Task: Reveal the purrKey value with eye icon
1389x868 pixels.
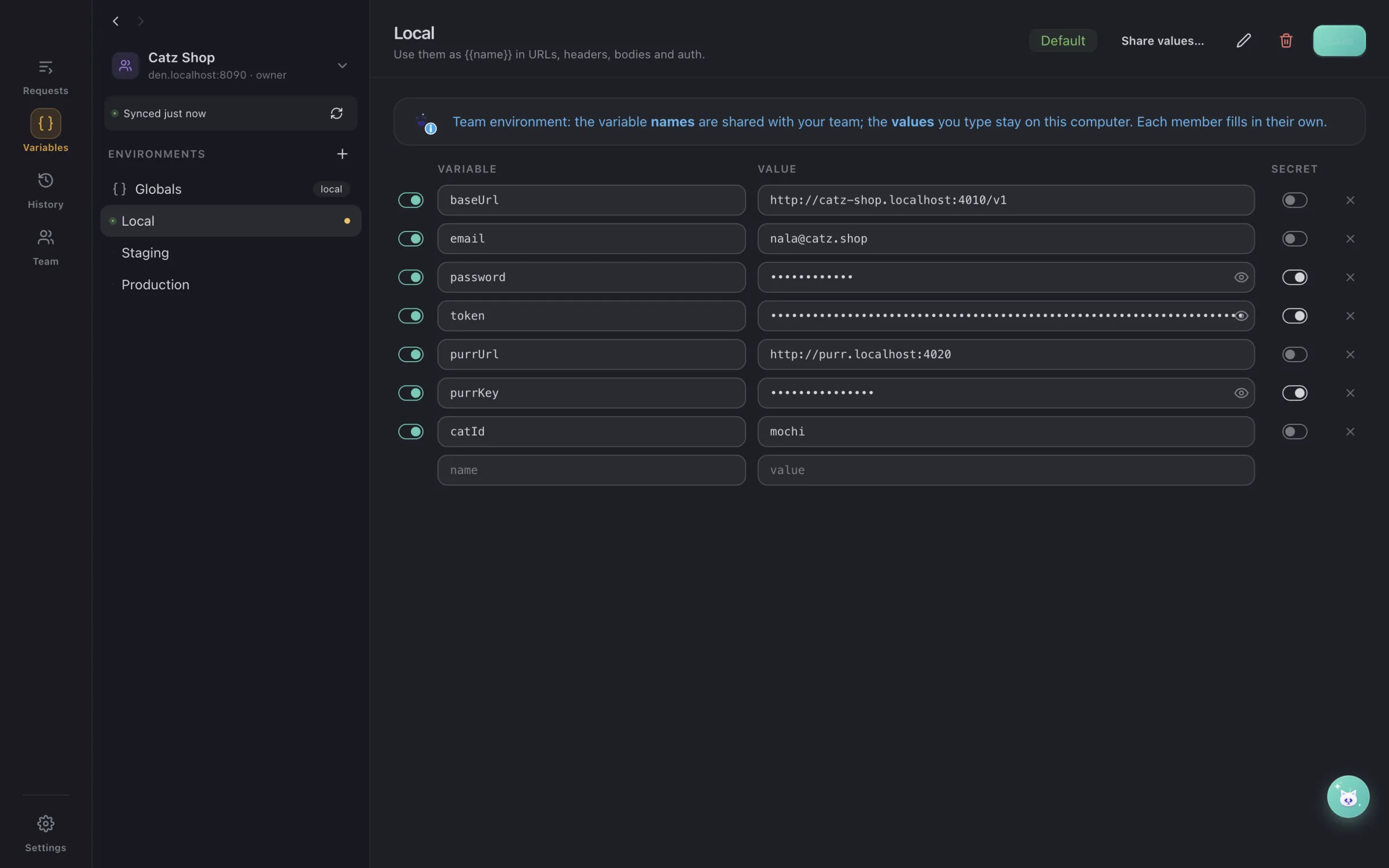Action: 1241,393
